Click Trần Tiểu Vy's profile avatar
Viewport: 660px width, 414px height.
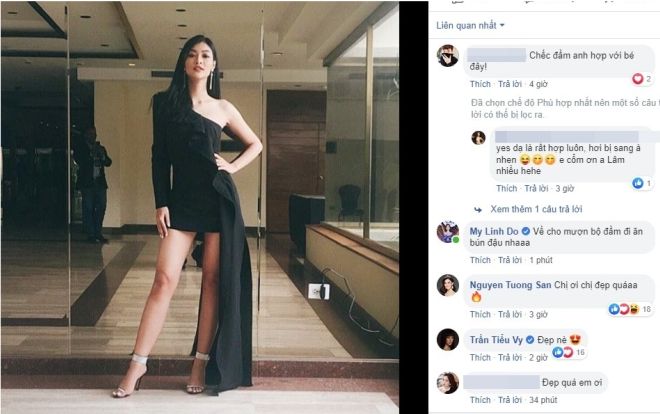[447, 340]
